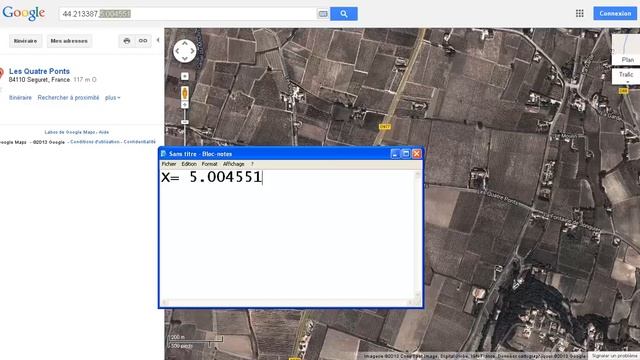Click the Mes adresses button
This screenshot has height=360, width=640.
click(69, 41)
